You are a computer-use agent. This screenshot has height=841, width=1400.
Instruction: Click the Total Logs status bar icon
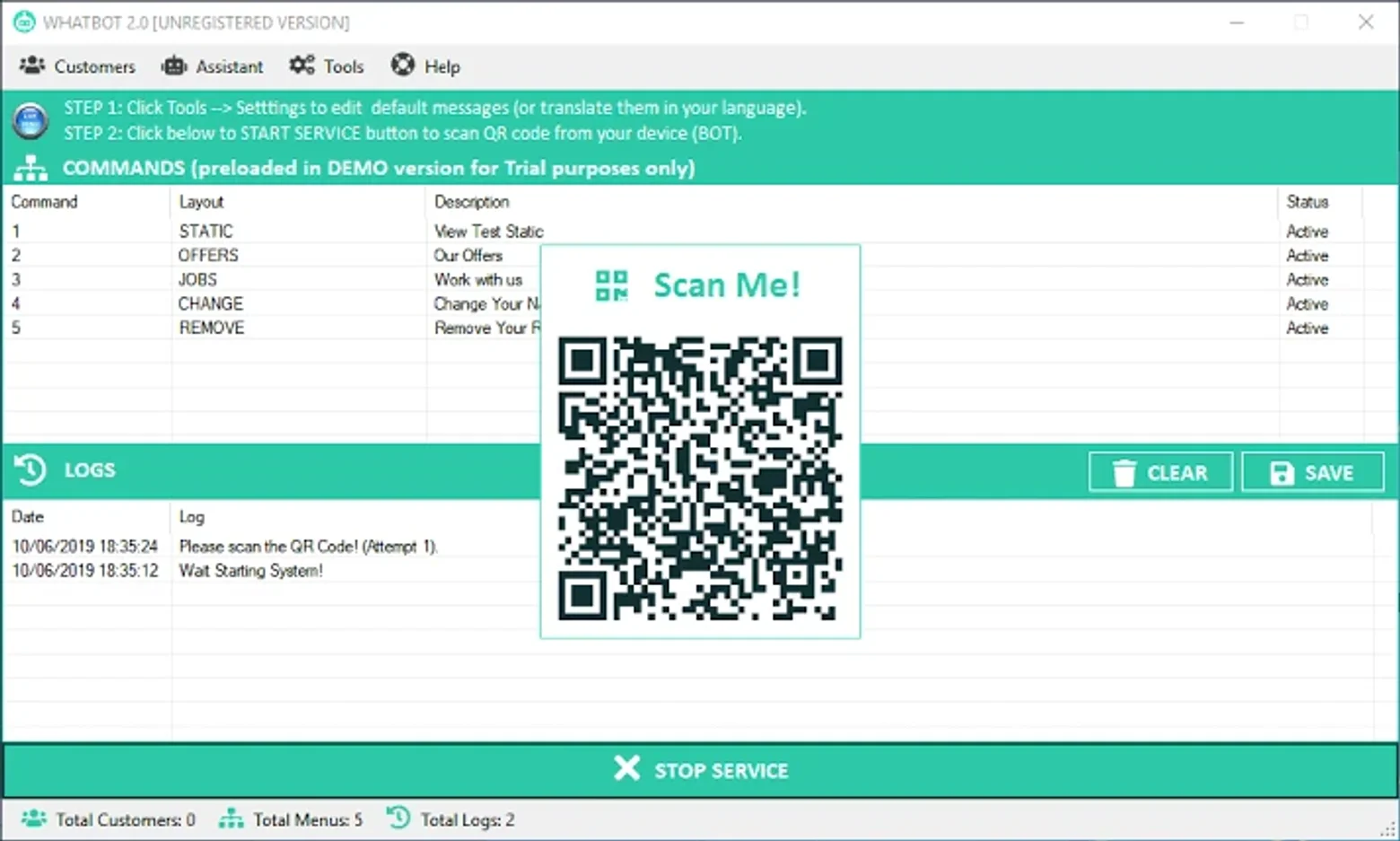pyautogui.click(x=398, y=818)
